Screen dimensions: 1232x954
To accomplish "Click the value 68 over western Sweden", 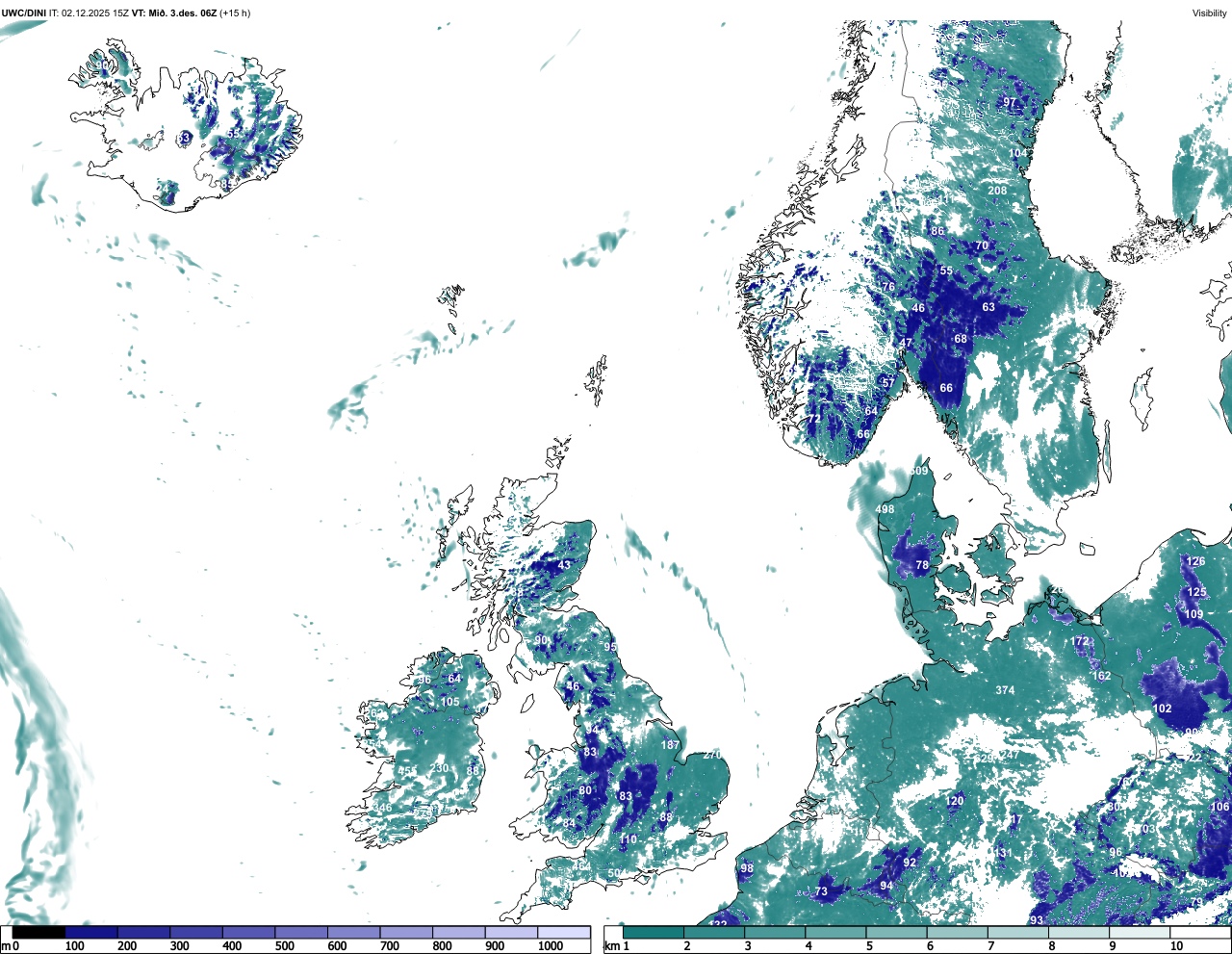I will pyautogui.click(x=961, y=339).
